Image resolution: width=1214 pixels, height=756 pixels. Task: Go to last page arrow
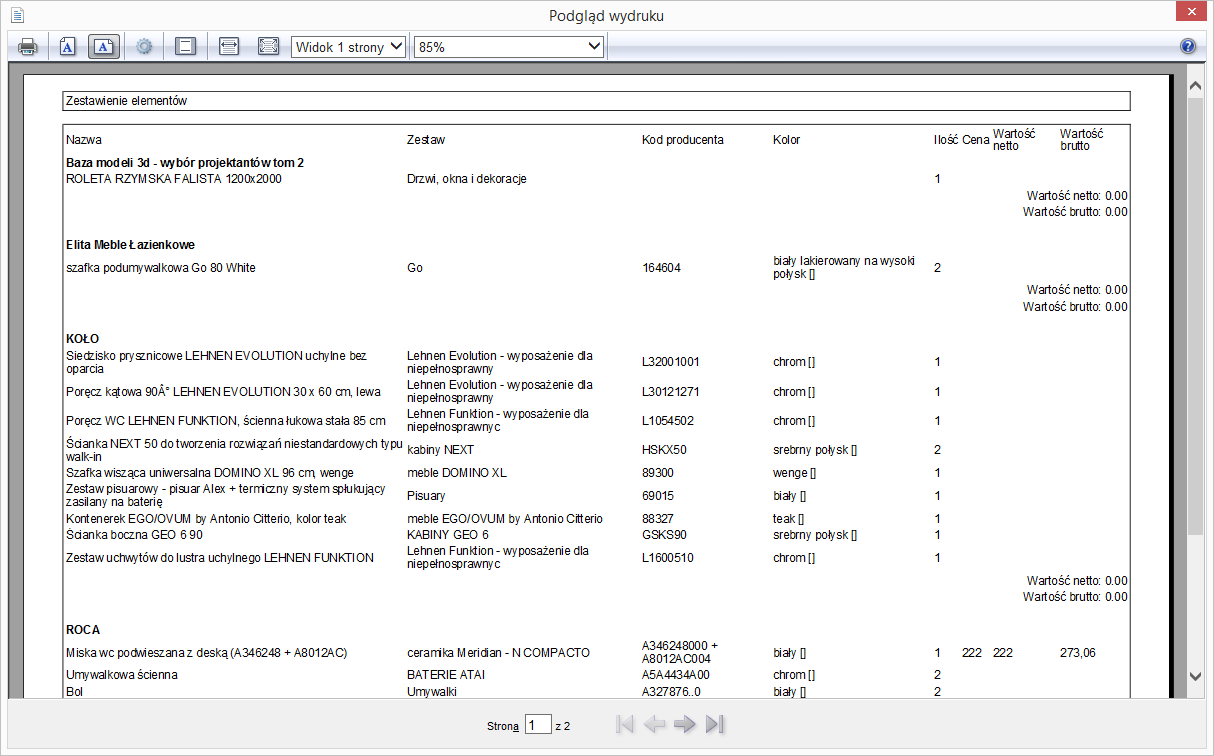pyautogui.click(x=715, y=724)
